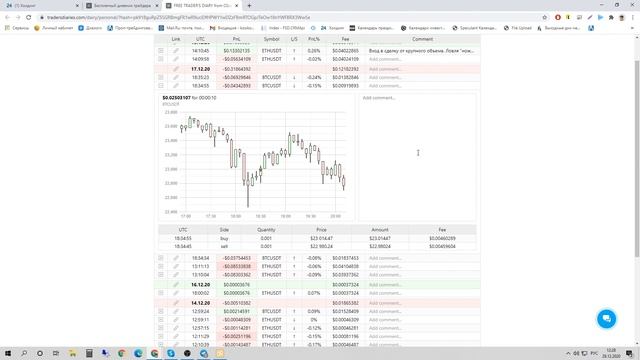This screenshot has height=360, width=640.
Task: Bookmark this page with the star icon
Action: coord(544,18)
